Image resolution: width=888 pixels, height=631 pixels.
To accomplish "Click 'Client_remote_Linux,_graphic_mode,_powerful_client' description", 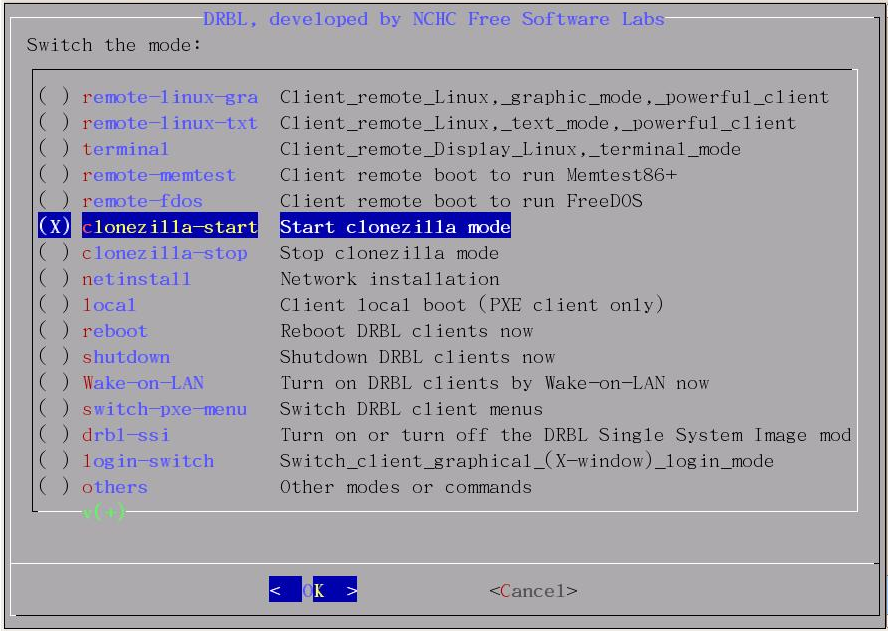I will pyautogui.click(x=554, y=97).
